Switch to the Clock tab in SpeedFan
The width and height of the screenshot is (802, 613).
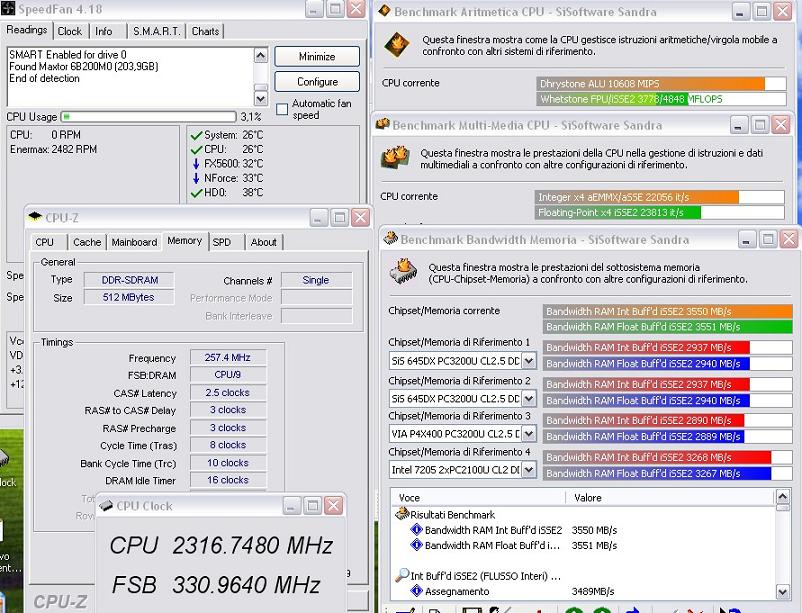[70, 31]
